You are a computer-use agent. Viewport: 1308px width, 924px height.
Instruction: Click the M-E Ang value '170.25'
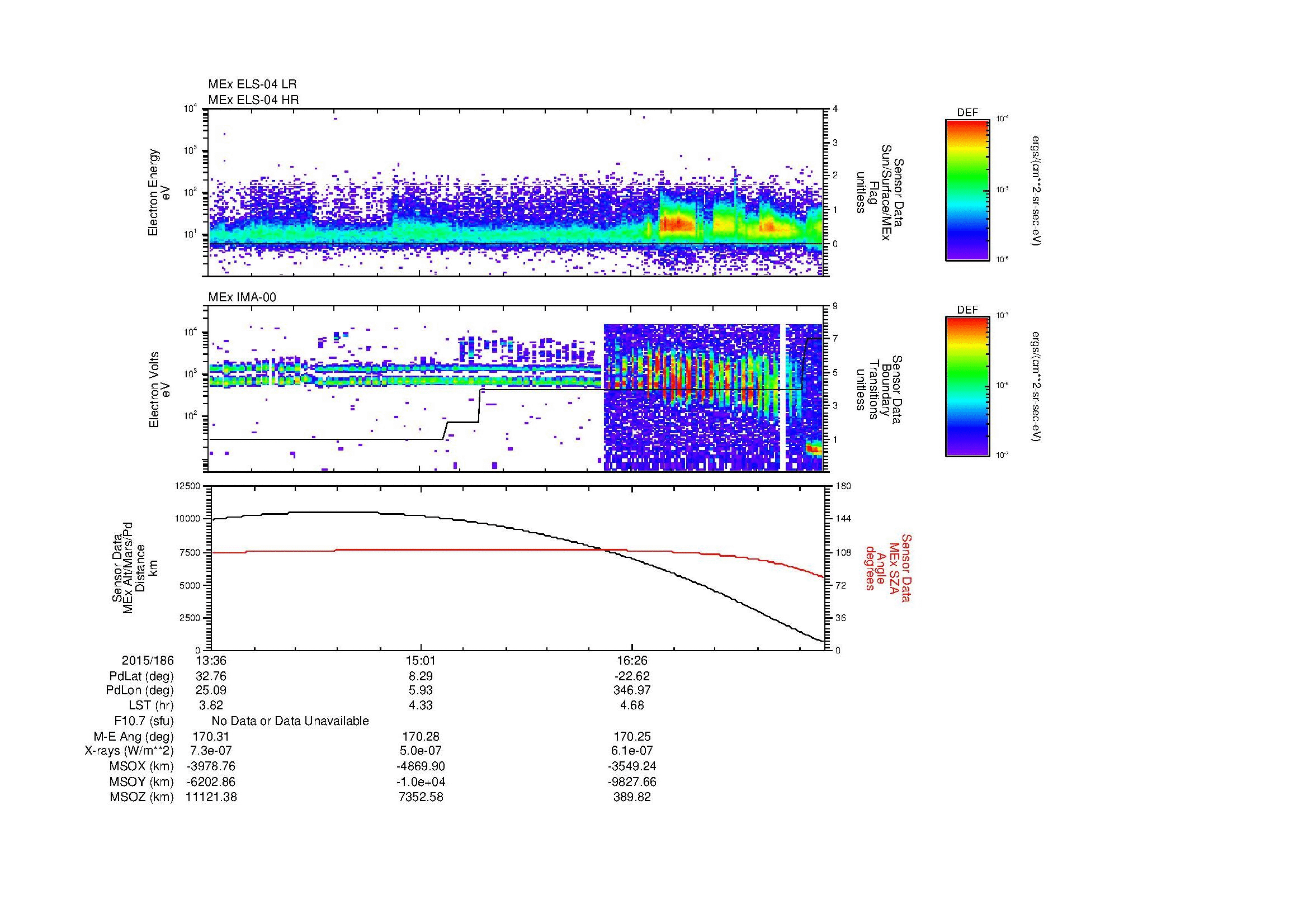[x=632, y=737]
